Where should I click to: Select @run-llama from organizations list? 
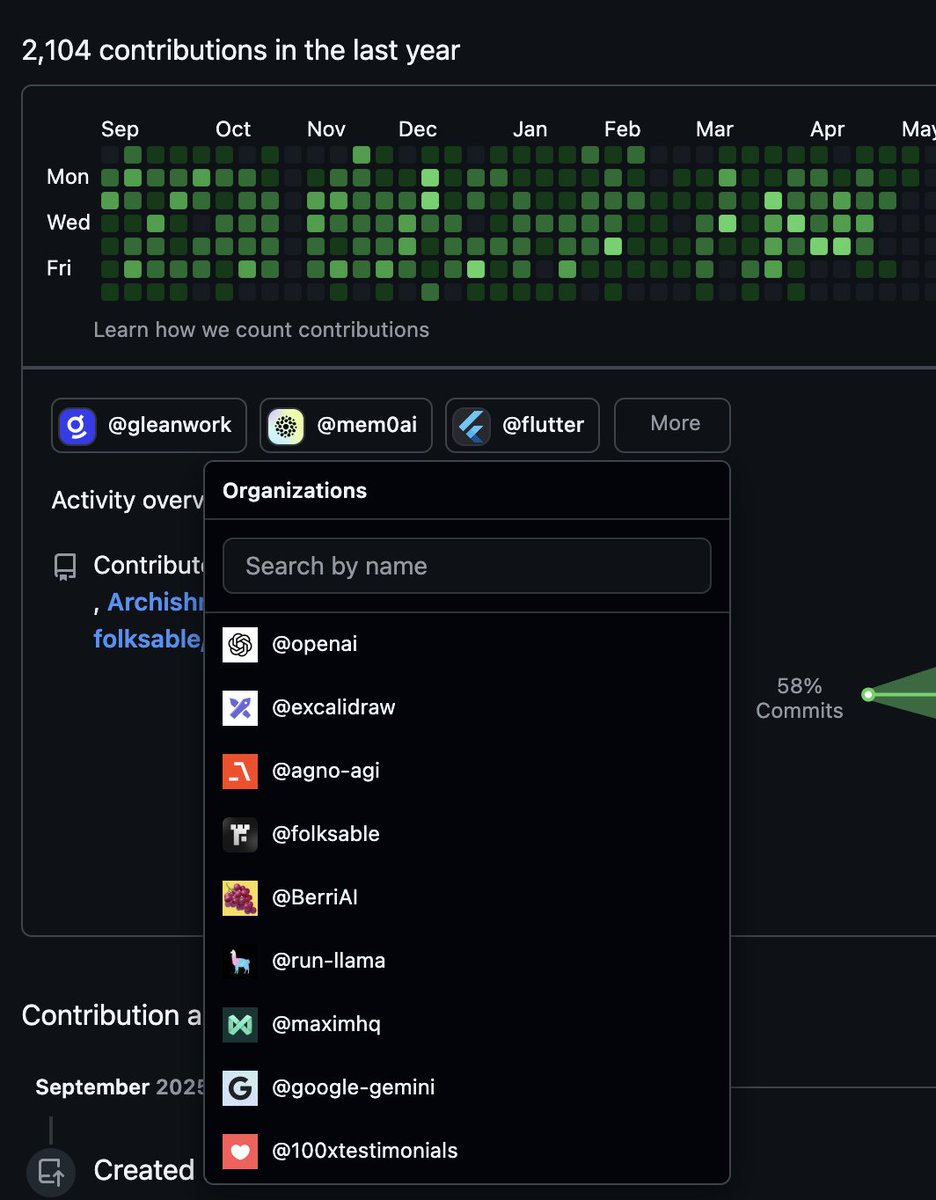click(467, 961)
